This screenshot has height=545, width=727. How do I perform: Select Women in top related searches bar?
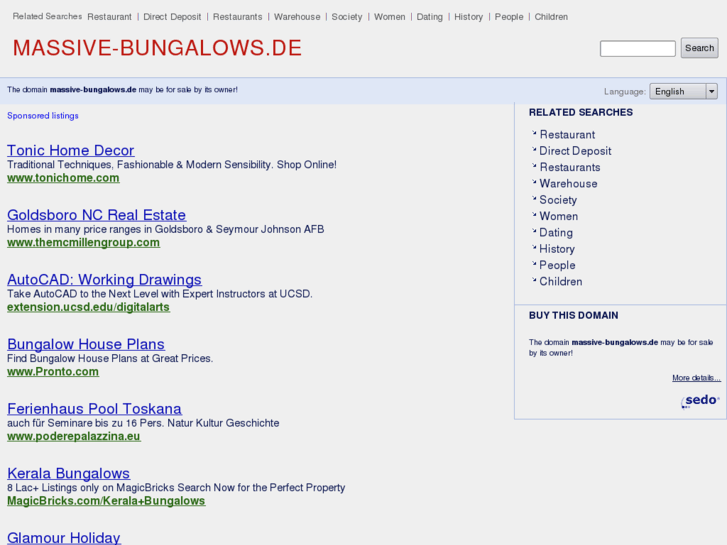pos(389,17)
